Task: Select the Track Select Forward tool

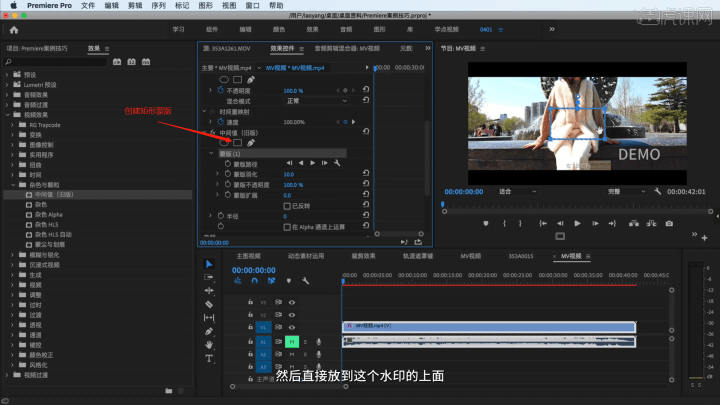Action: [x=209, y=277]
